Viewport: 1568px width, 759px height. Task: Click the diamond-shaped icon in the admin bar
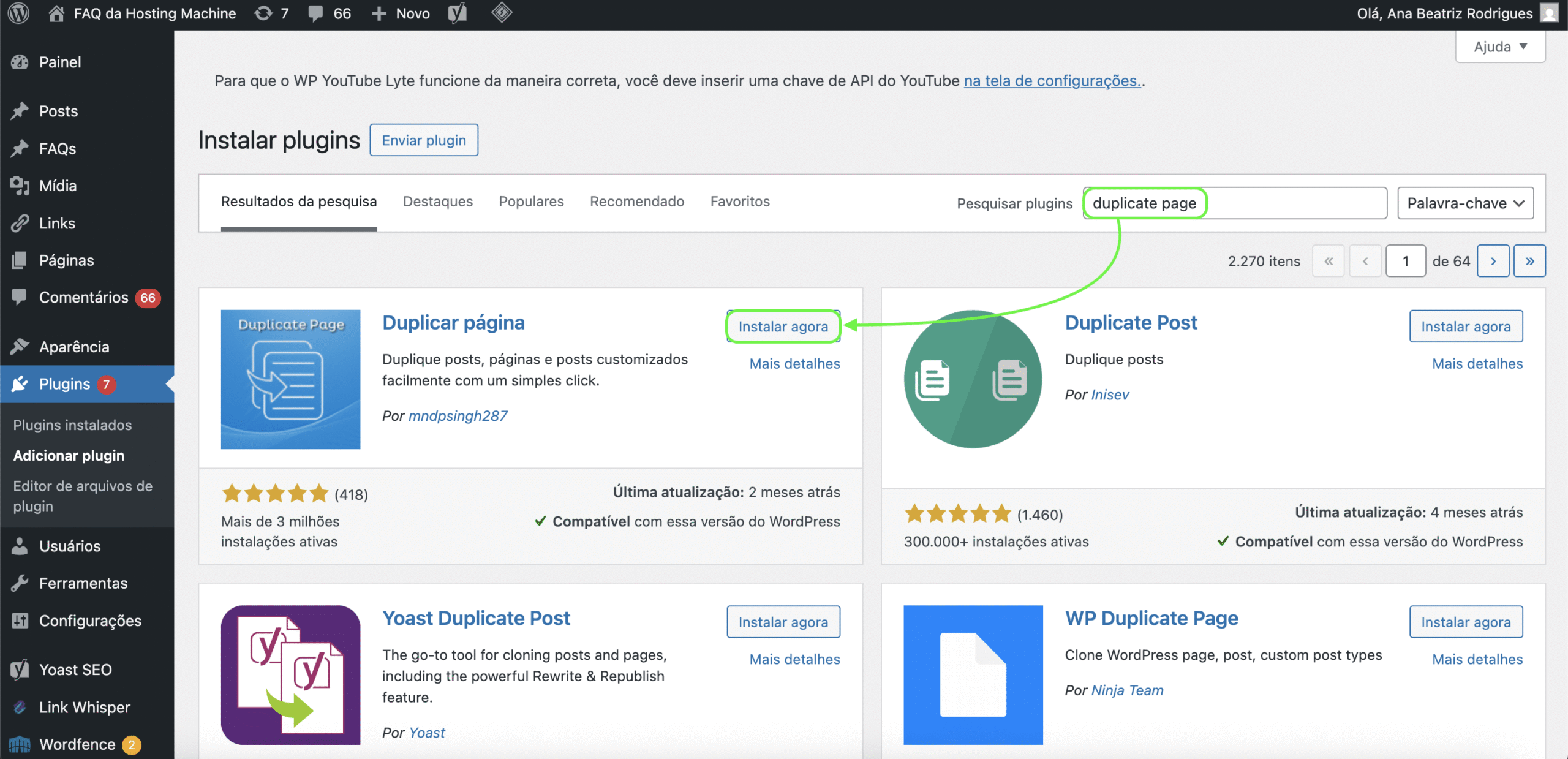pyautogui.click(x=502, y=13)
